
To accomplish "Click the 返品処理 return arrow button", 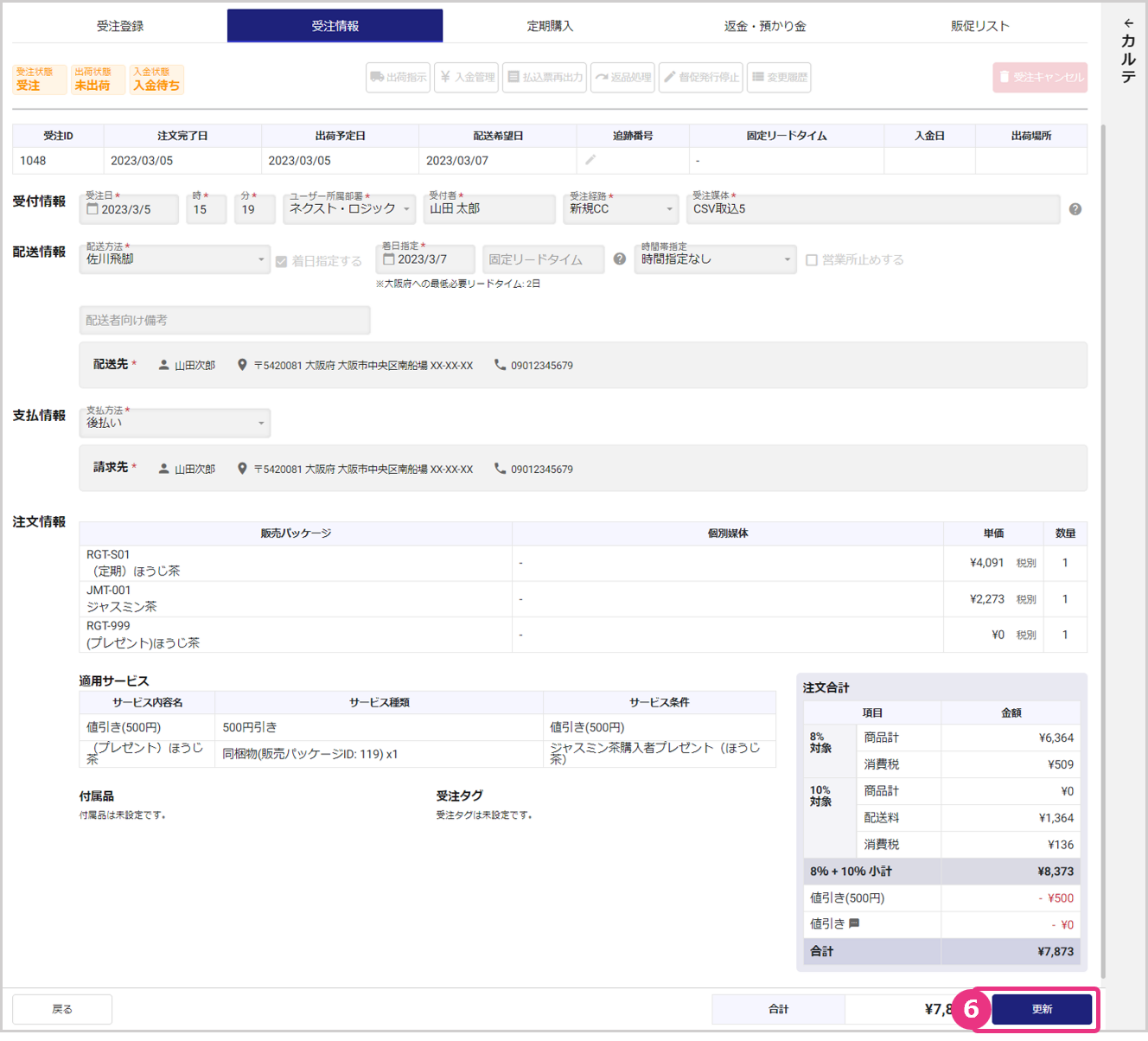I will [622, 78].
